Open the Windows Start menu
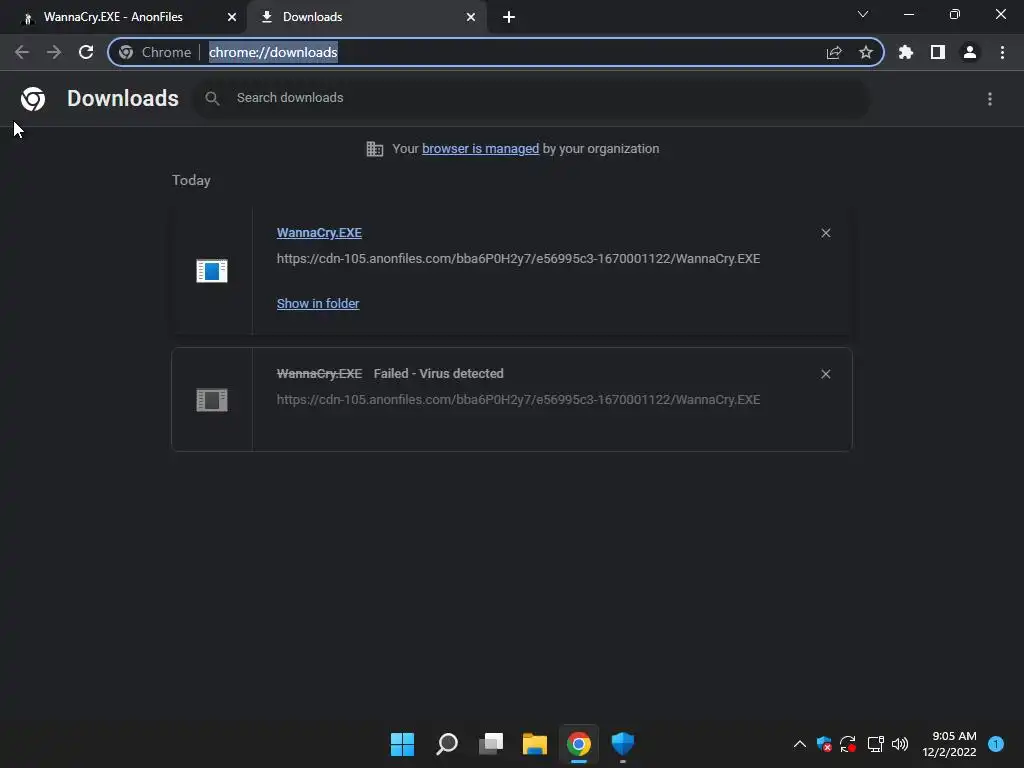The width and height of the screenshot is (1024, 768). click(402, 744)
